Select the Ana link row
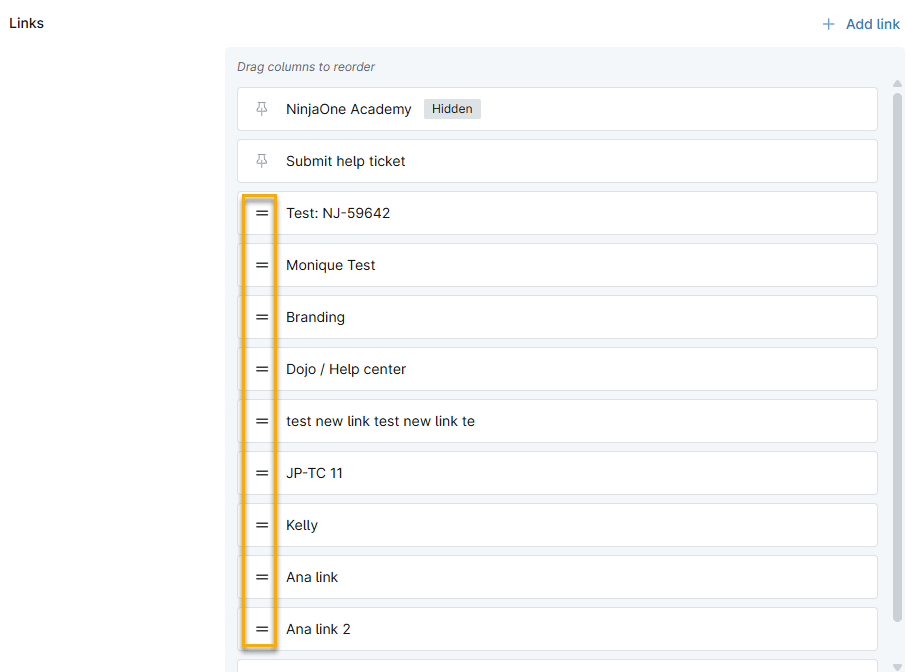 click(560, 577)
